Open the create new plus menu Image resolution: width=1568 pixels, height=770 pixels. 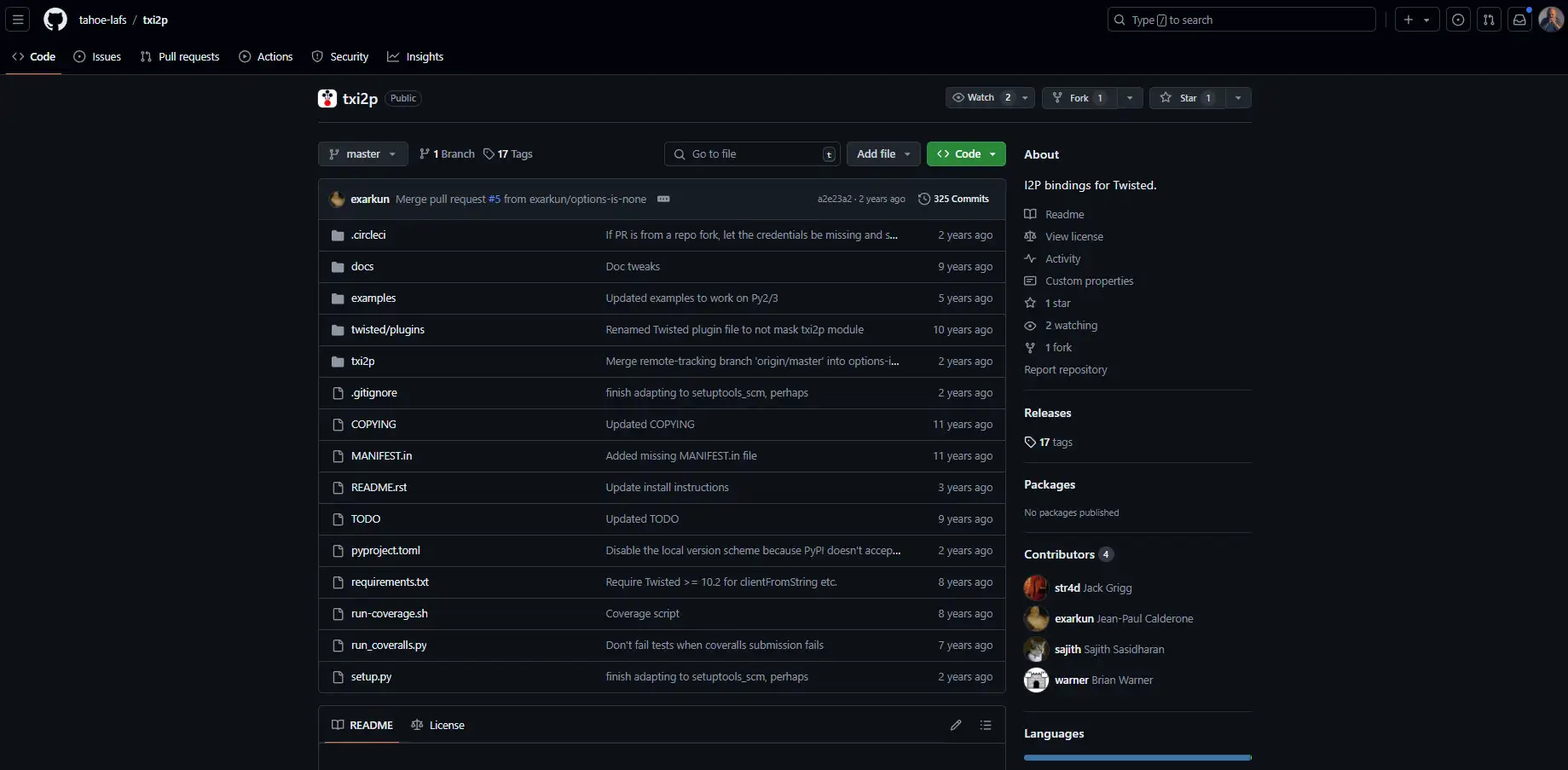[1409, 20]
